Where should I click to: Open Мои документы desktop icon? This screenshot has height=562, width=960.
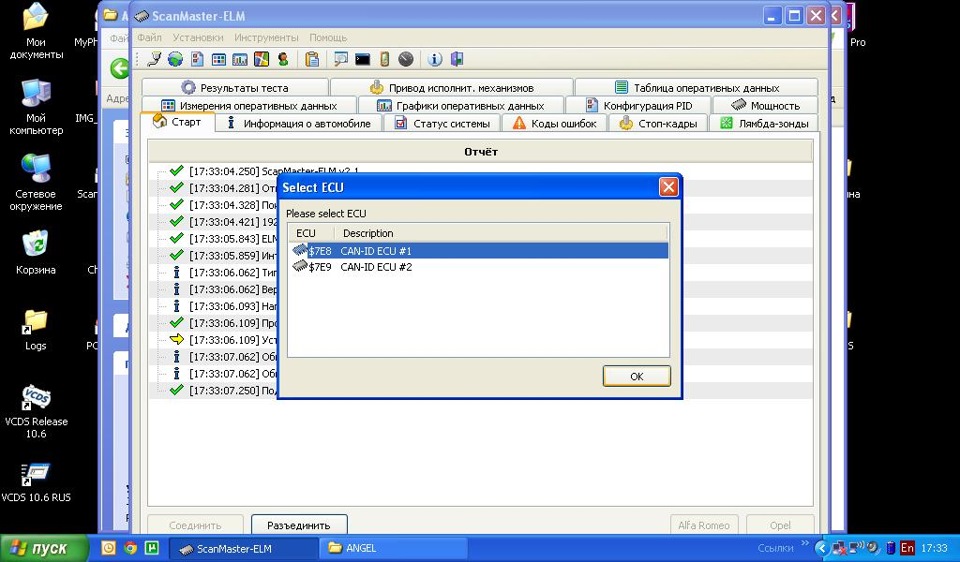point(36,31)
